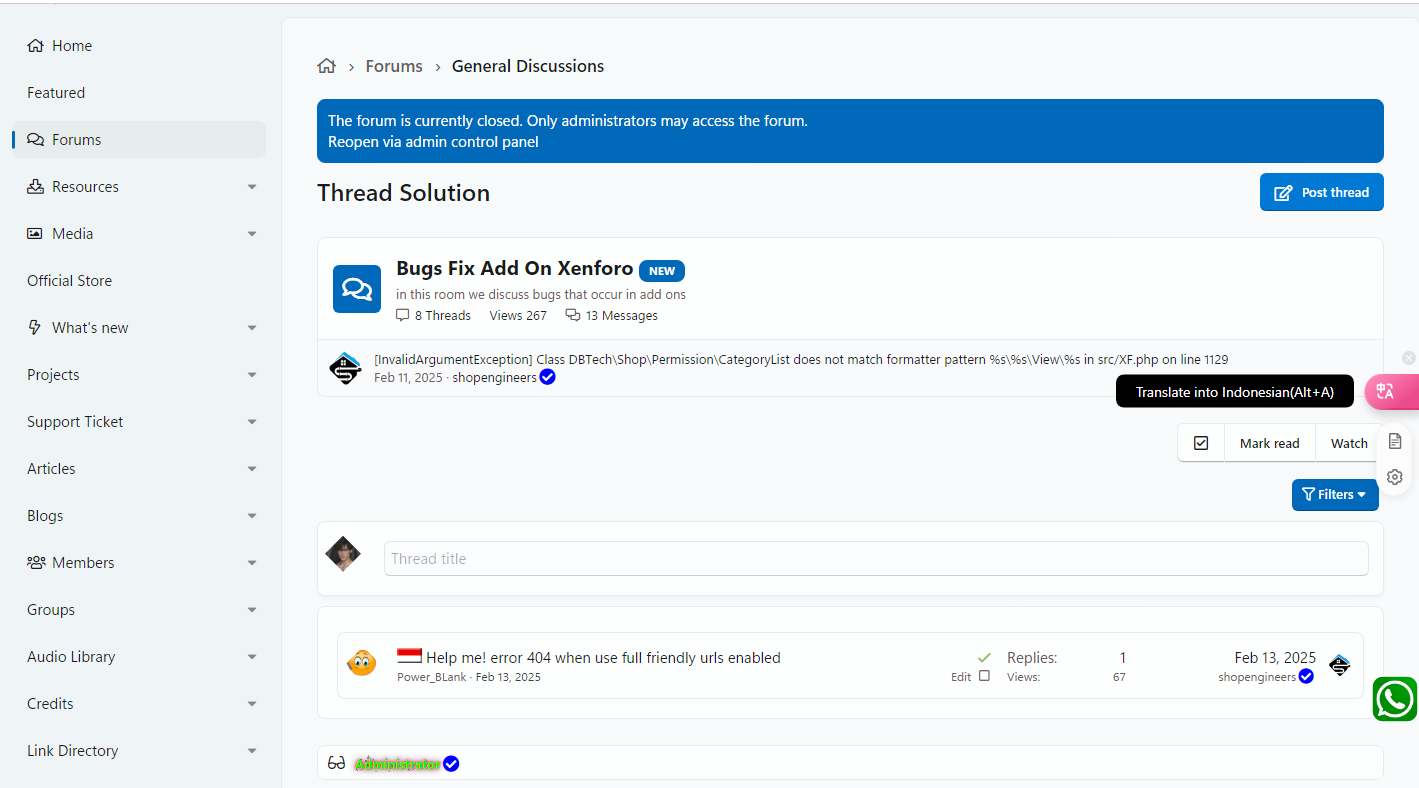The width and height of the screenshot is (1419, 788).
Task: Click the Administrator username link
Action: (x=397, y=764)
